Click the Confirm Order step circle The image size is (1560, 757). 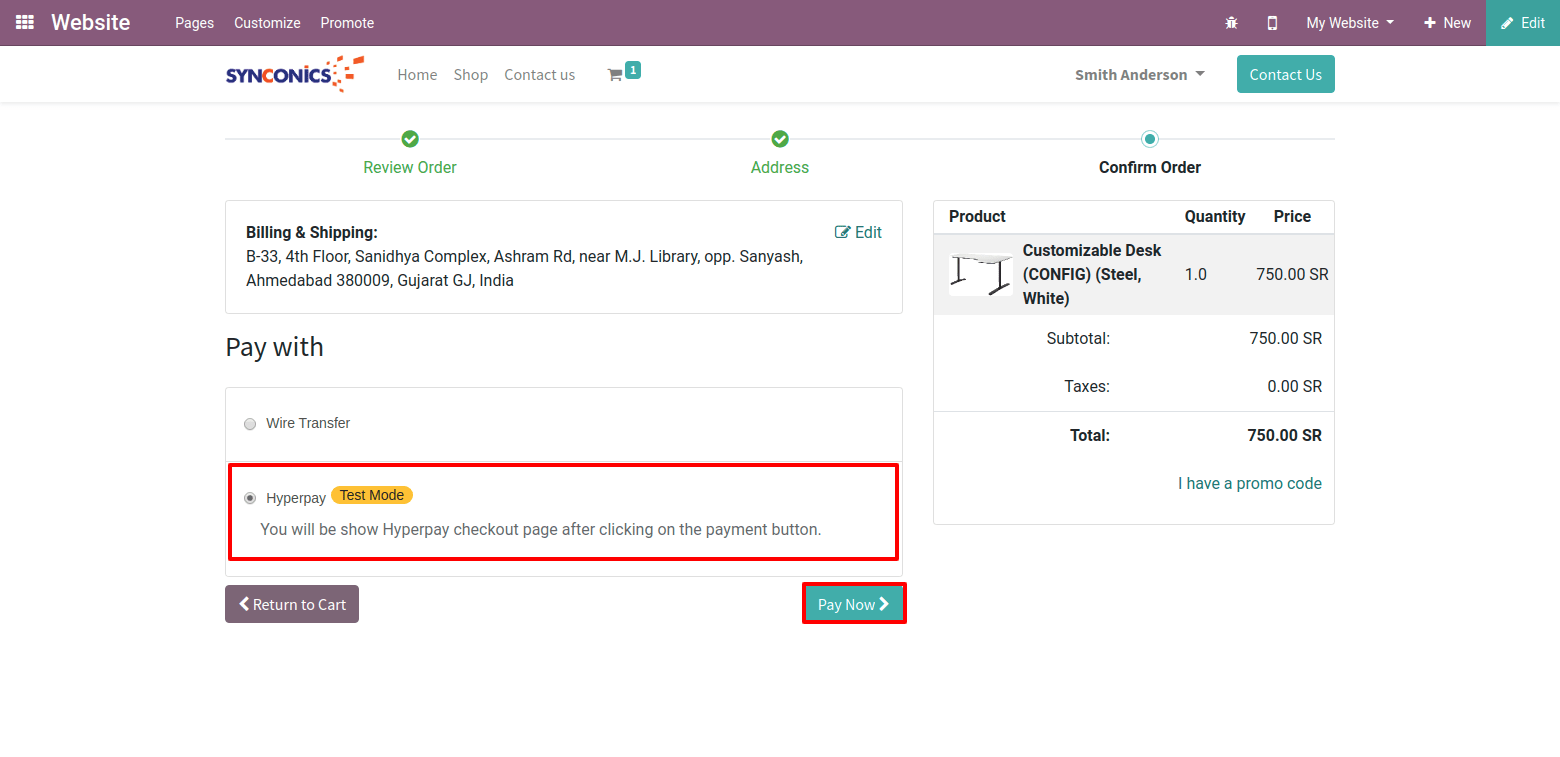1150,139
